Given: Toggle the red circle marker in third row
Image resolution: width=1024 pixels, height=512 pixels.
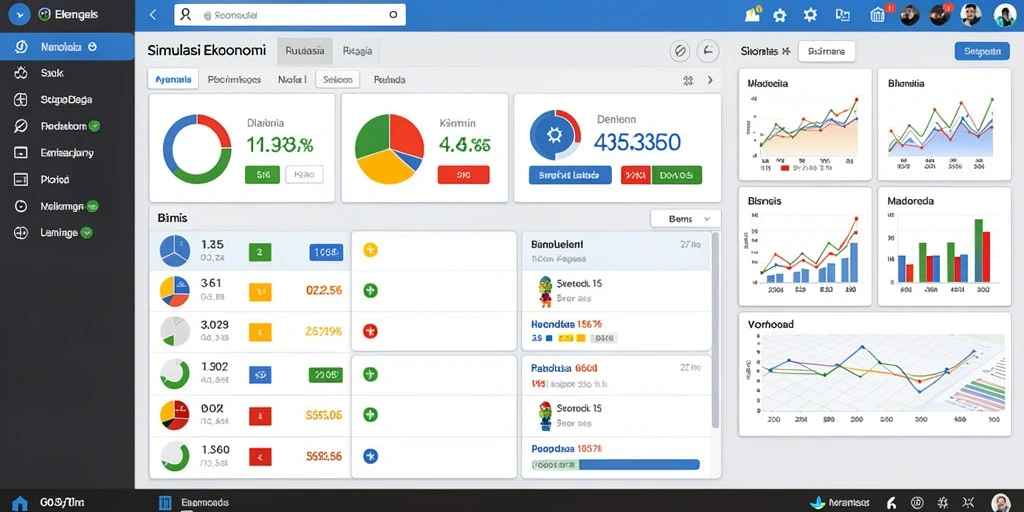Looking at the screenshot, I should 370,331.
